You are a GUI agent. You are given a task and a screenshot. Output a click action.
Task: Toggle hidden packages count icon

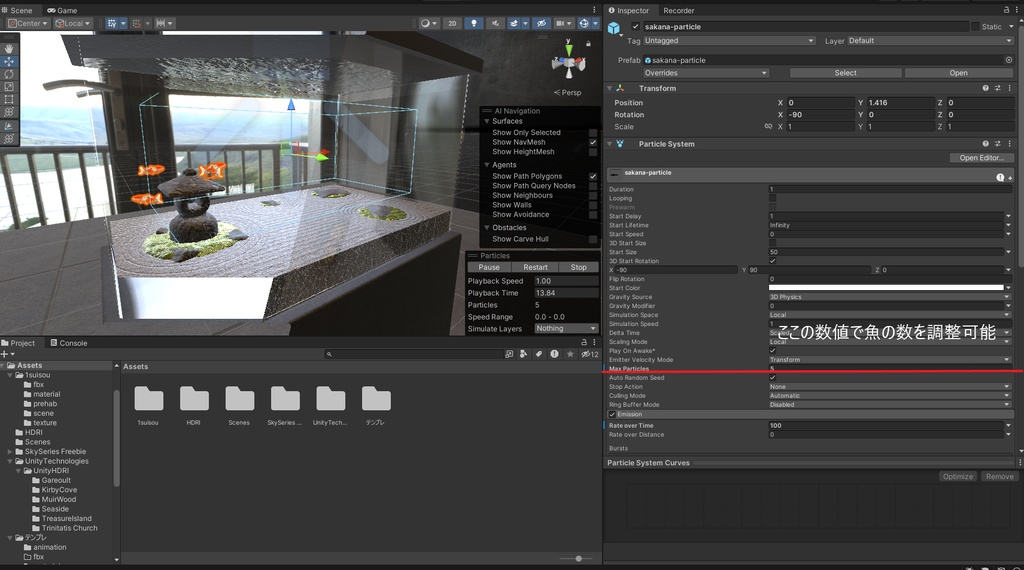(x=590, y=354)
